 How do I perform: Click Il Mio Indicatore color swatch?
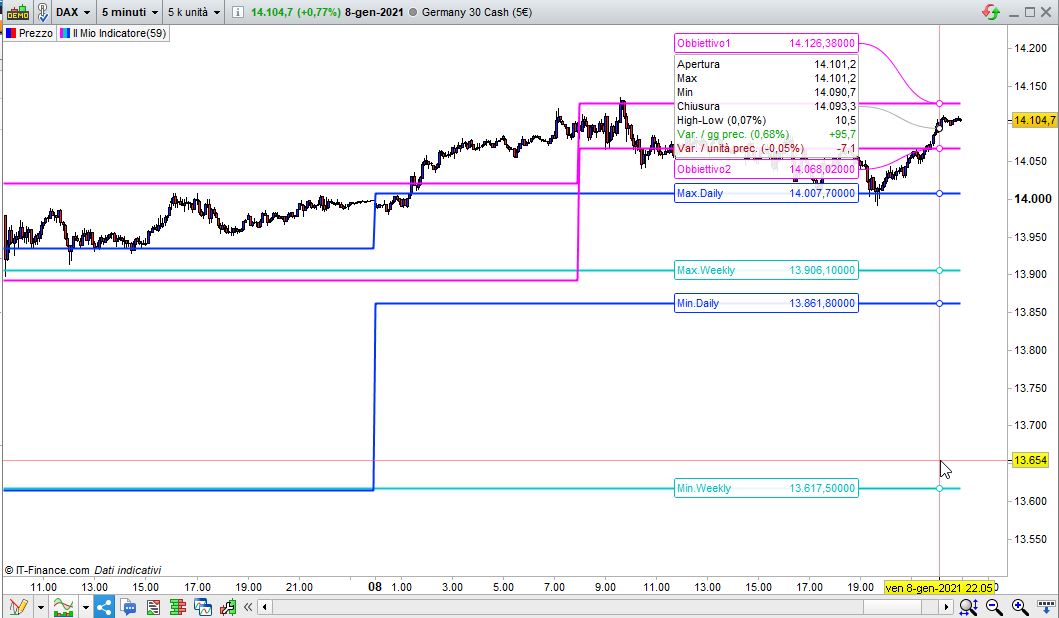pos(65,33)
